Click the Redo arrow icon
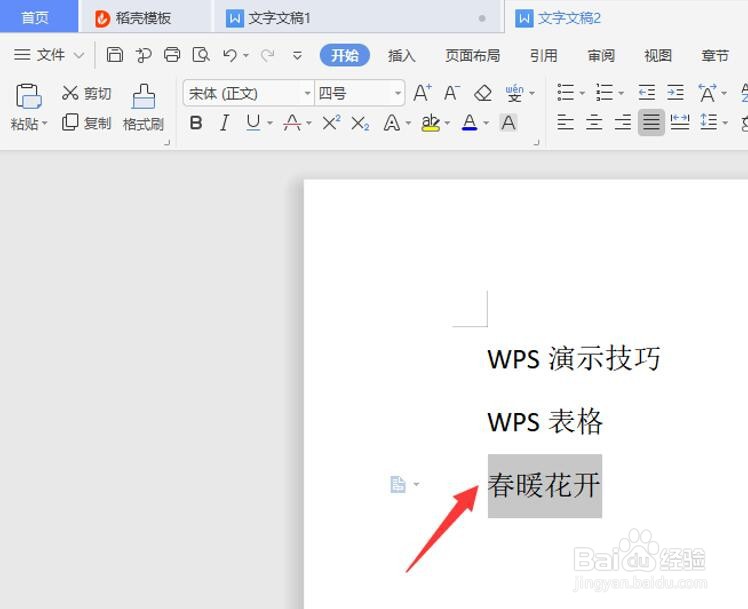 coord(267,55)
